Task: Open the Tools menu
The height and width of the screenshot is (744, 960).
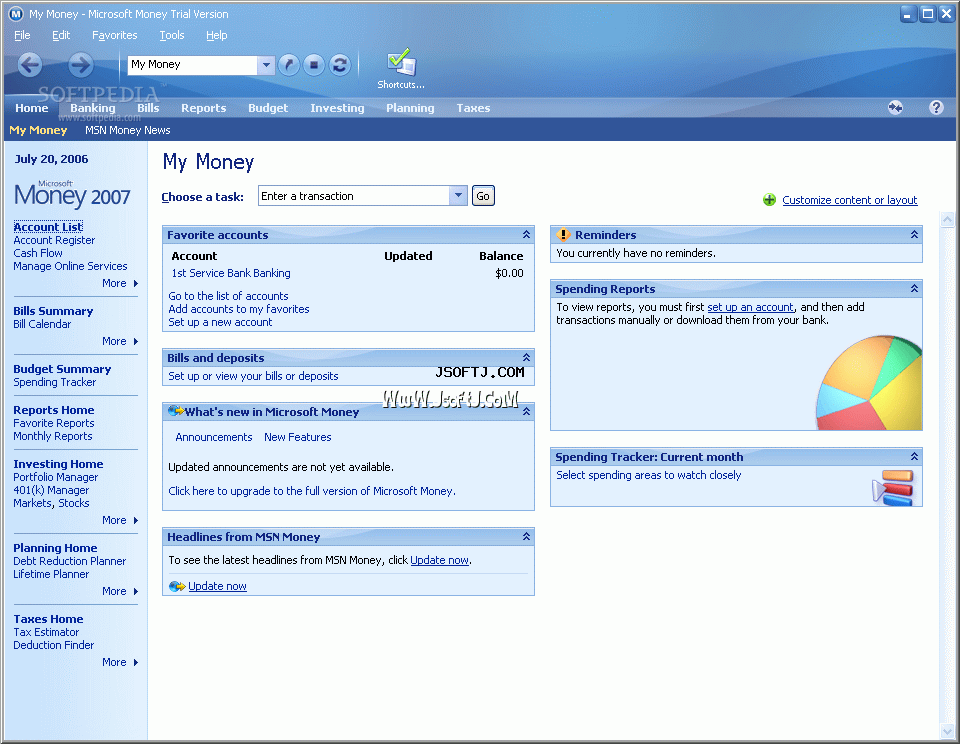Action: pyautogui.click(x=171, y=35)
